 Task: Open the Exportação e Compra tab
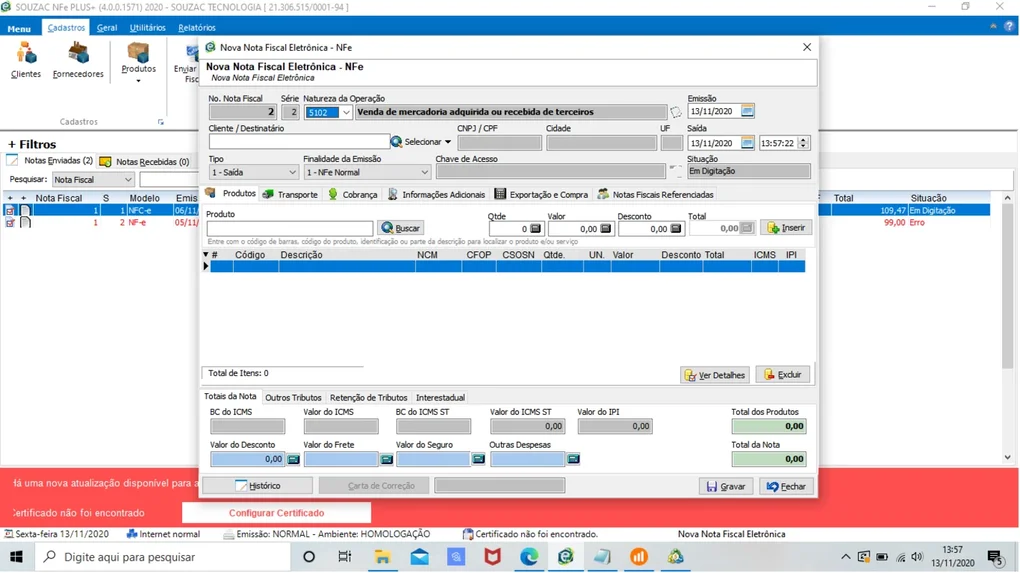pos(541,194)
